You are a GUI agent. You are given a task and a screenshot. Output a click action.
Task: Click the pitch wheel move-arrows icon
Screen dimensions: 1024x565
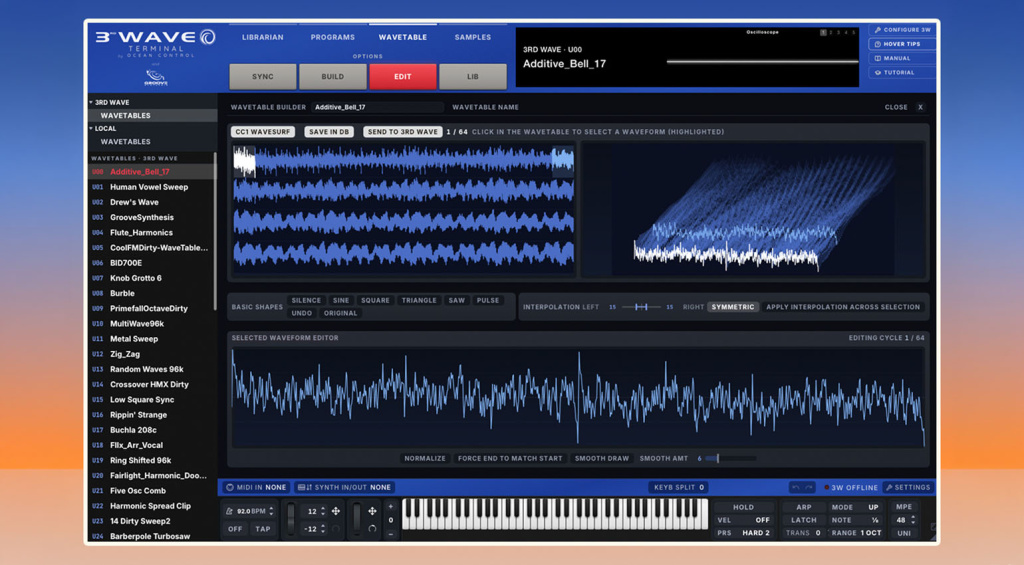click(x=336, y=511)
